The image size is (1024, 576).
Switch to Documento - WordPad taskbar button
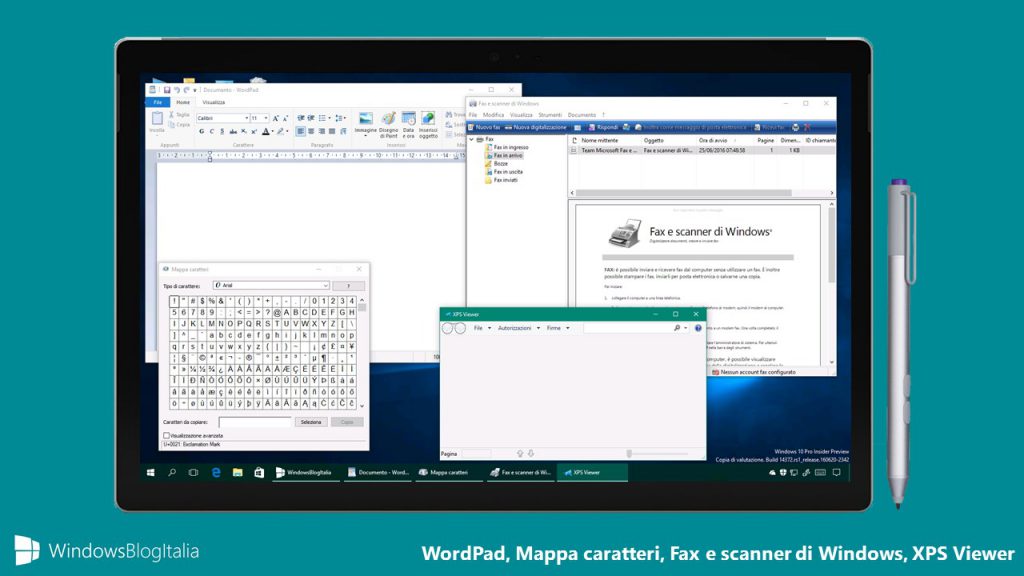[379, 472]
